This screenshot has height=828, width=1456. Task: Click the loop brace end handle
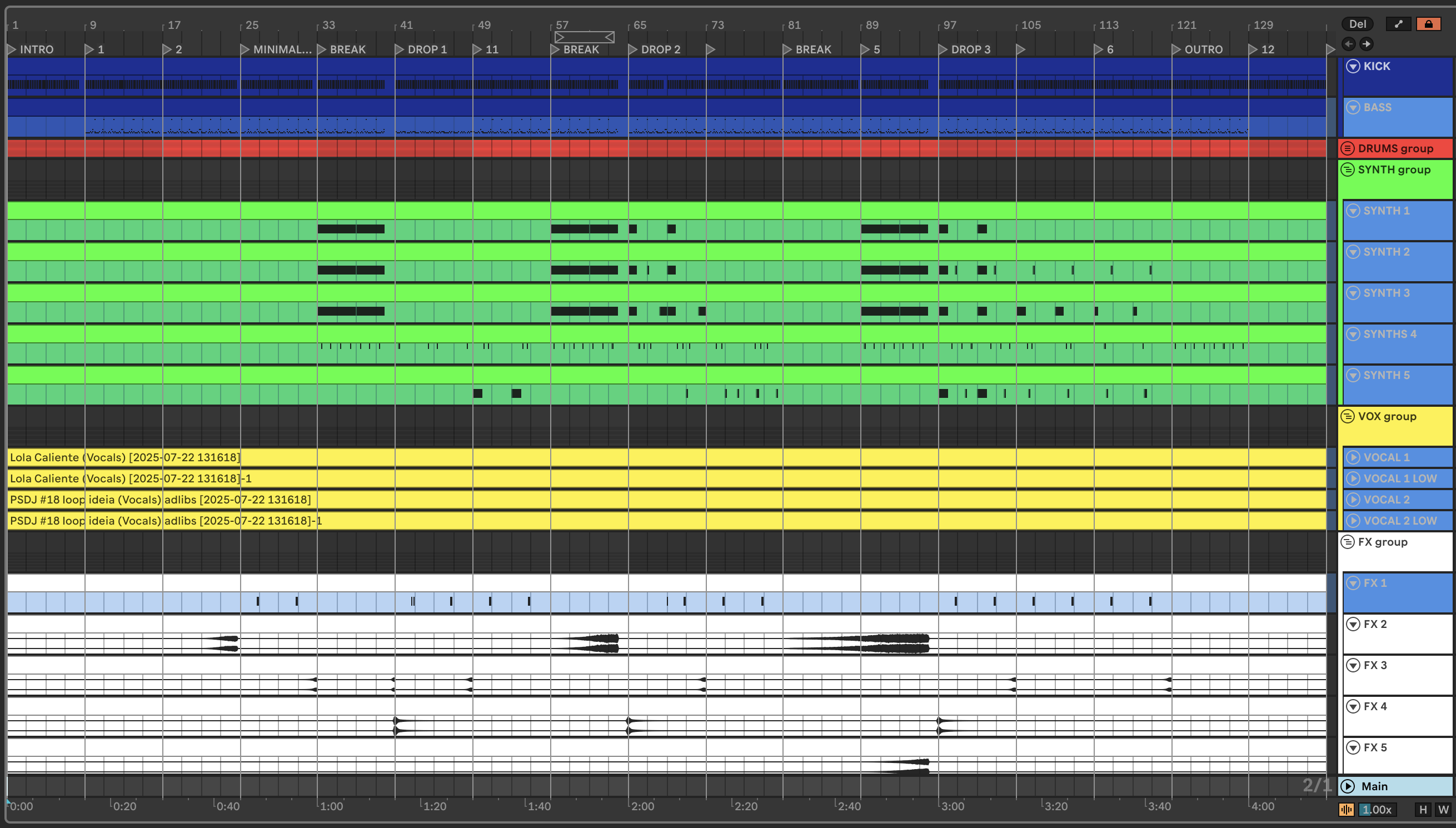(x=610, y=37)
